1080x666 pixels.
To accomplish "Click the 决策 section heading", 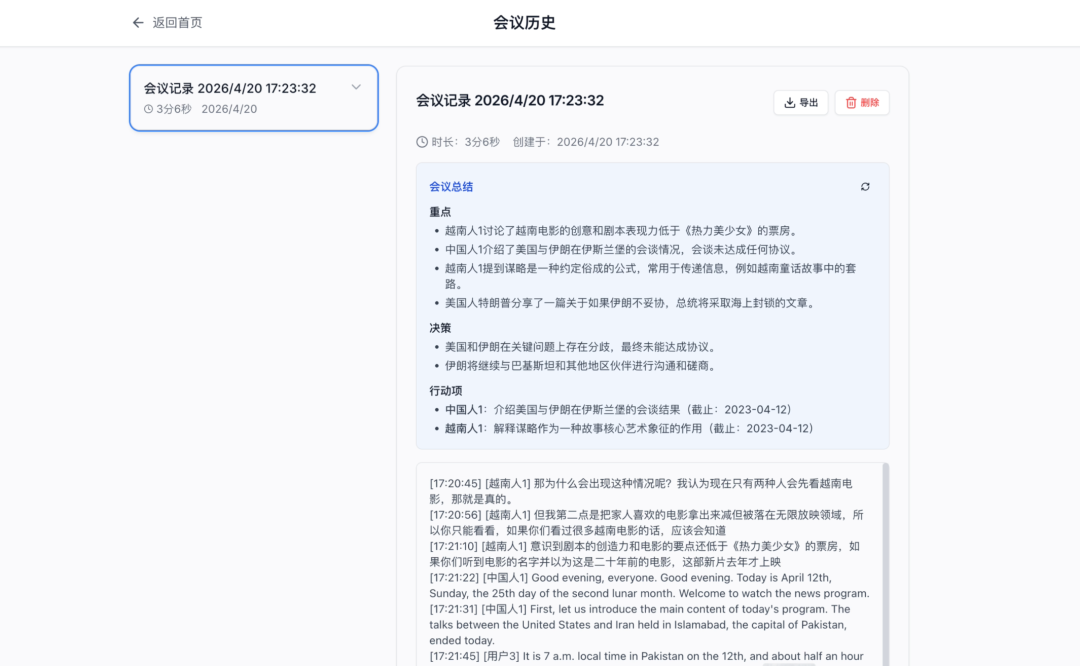I will (x=440, y=328).
